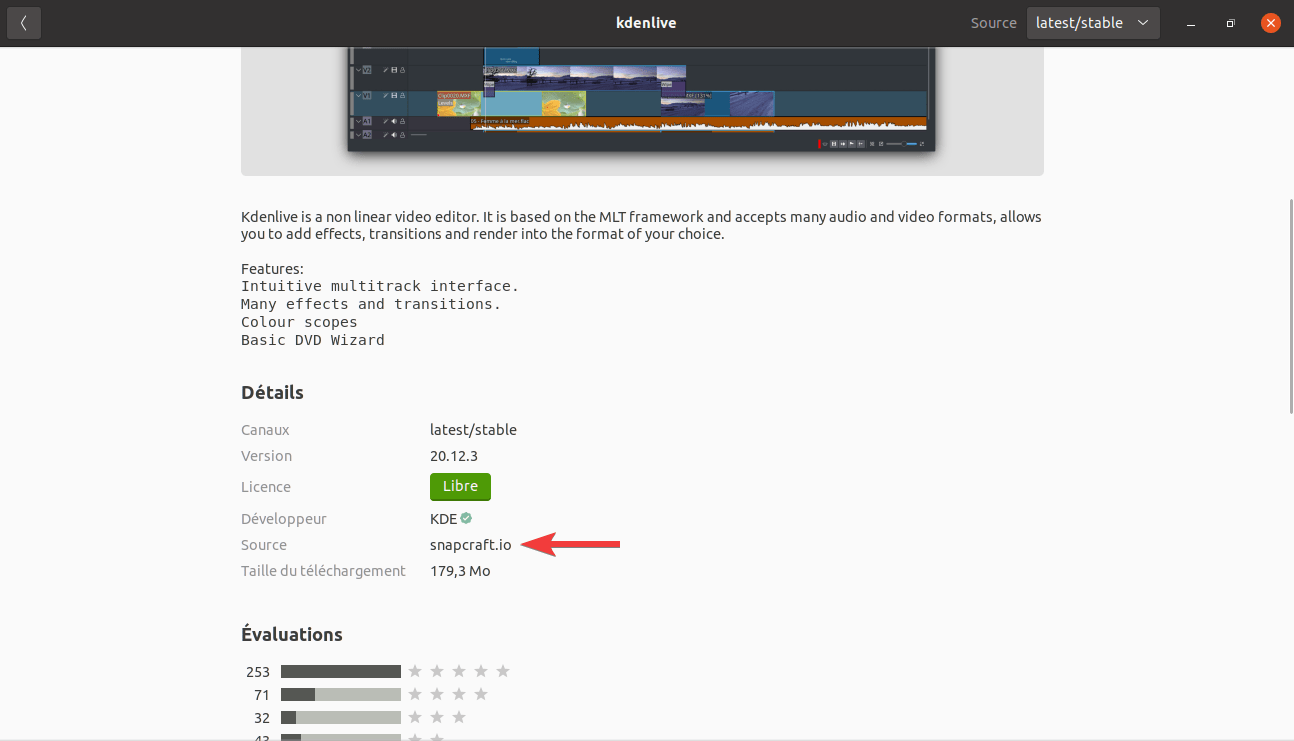Click the verified checkmark badge beside KDE
This screenshot has width=1294, height=741.
click(x=466, y=519)
